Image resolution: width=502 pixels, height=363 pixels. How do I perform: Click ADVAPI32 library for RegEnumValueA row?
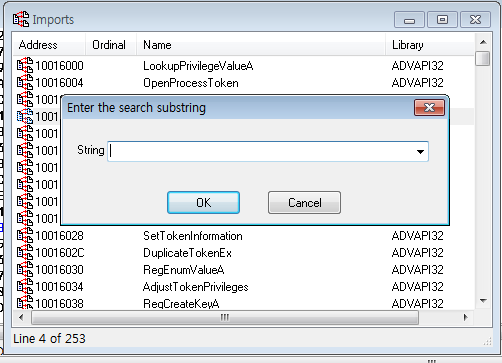click(418, 270)
